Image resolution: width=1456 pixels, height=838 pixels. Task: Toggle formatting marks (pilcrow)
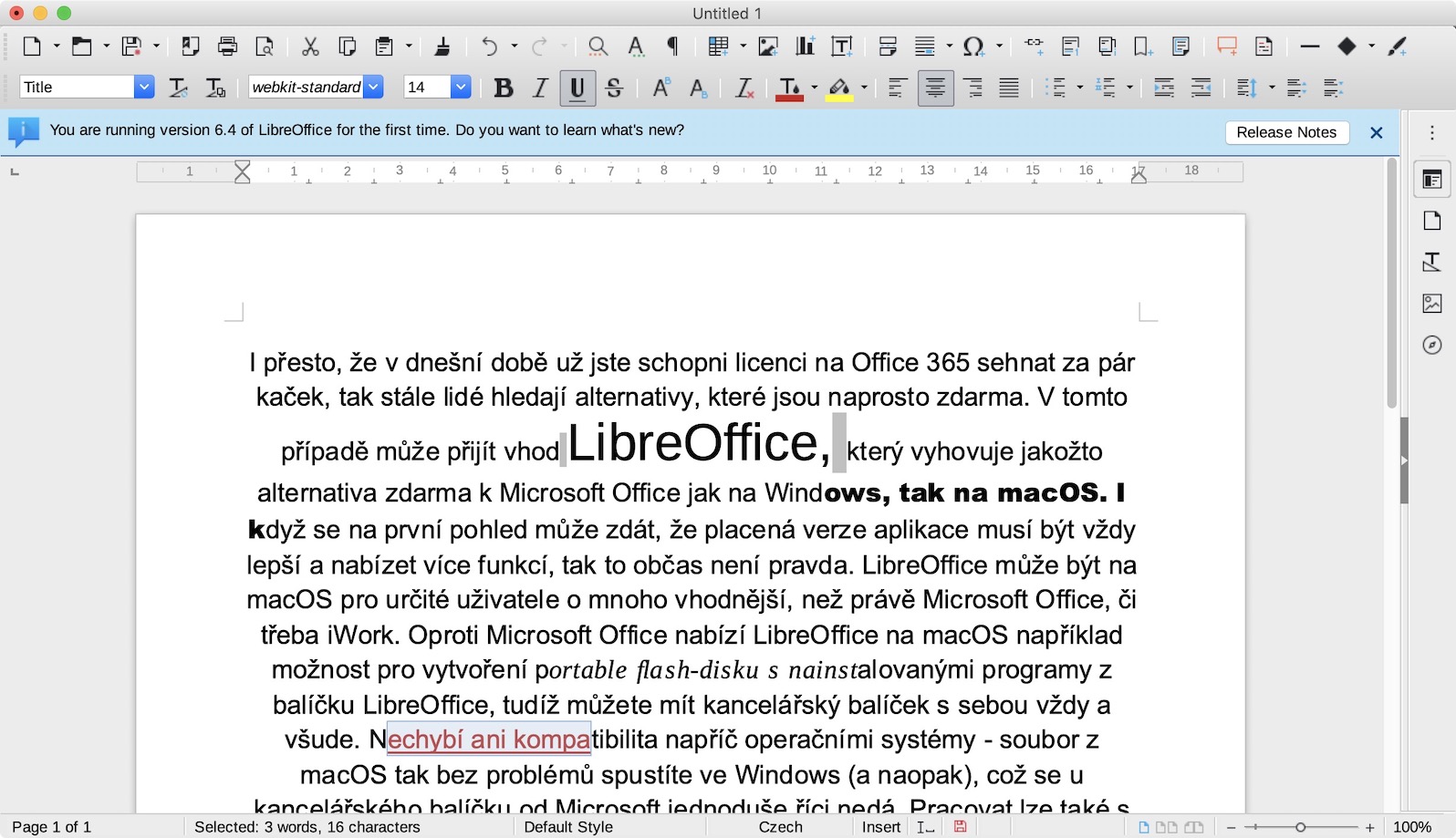point(673,47)
